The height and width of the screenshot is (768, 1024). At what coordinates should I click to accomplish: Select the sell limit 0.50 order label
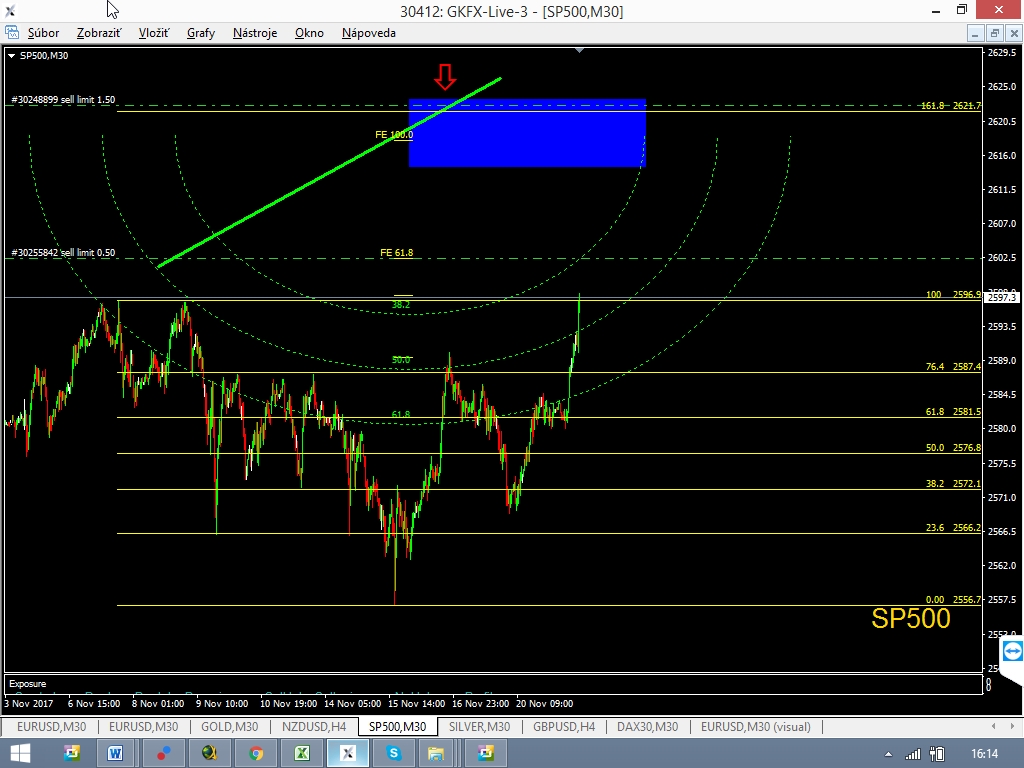click(x=63, y=253)
